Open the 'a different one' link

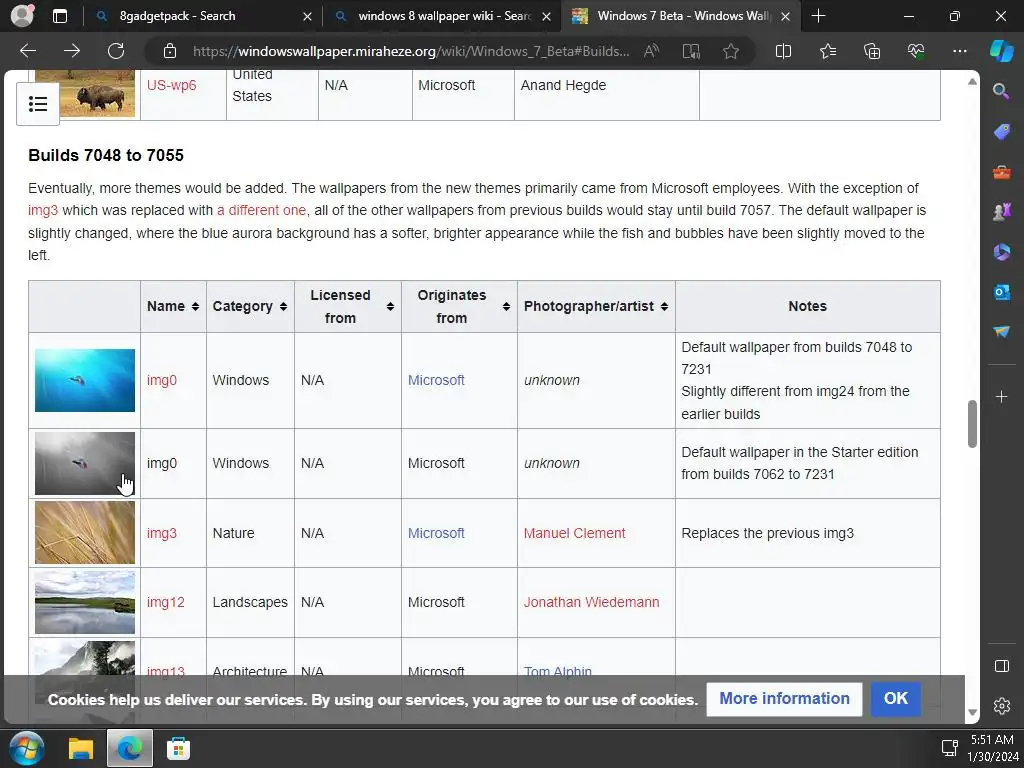pos(261,210)
